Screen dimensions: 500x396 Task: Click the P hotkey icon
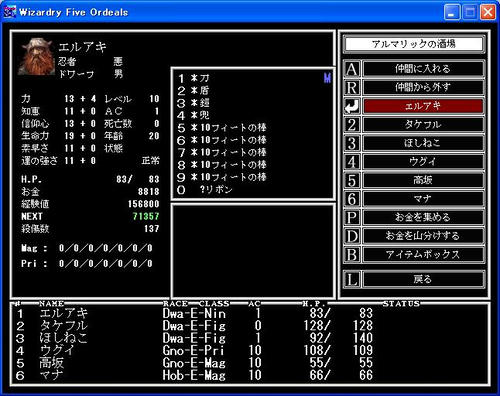352,218
